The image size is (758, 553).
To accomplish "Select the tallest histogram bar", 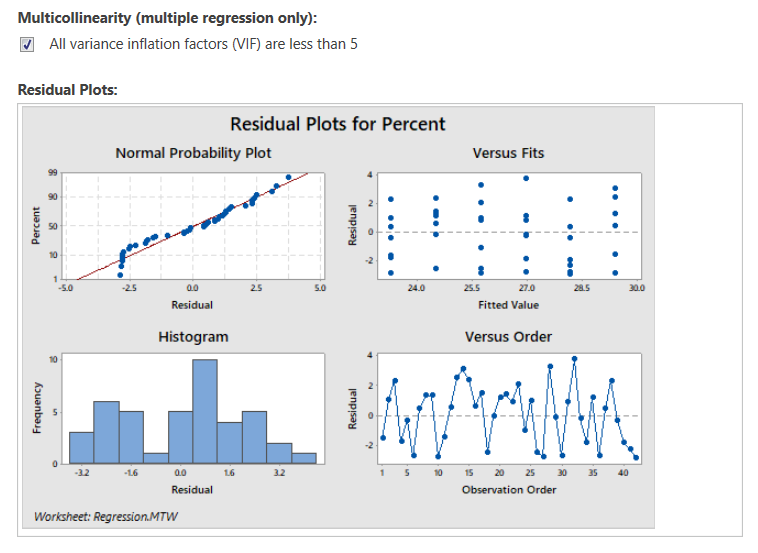I will pyautogui.click(x=205, y=412).
